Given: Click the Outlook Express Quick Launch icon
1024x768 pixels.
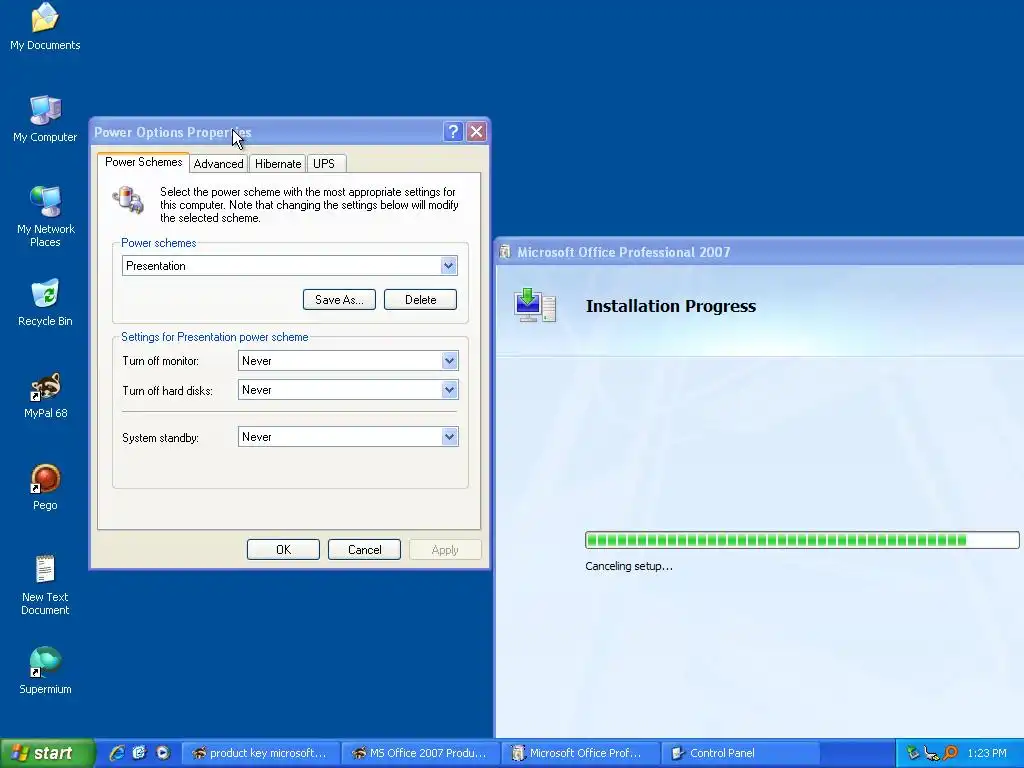Looking at the screenshot, I should [x=140, y=753].
